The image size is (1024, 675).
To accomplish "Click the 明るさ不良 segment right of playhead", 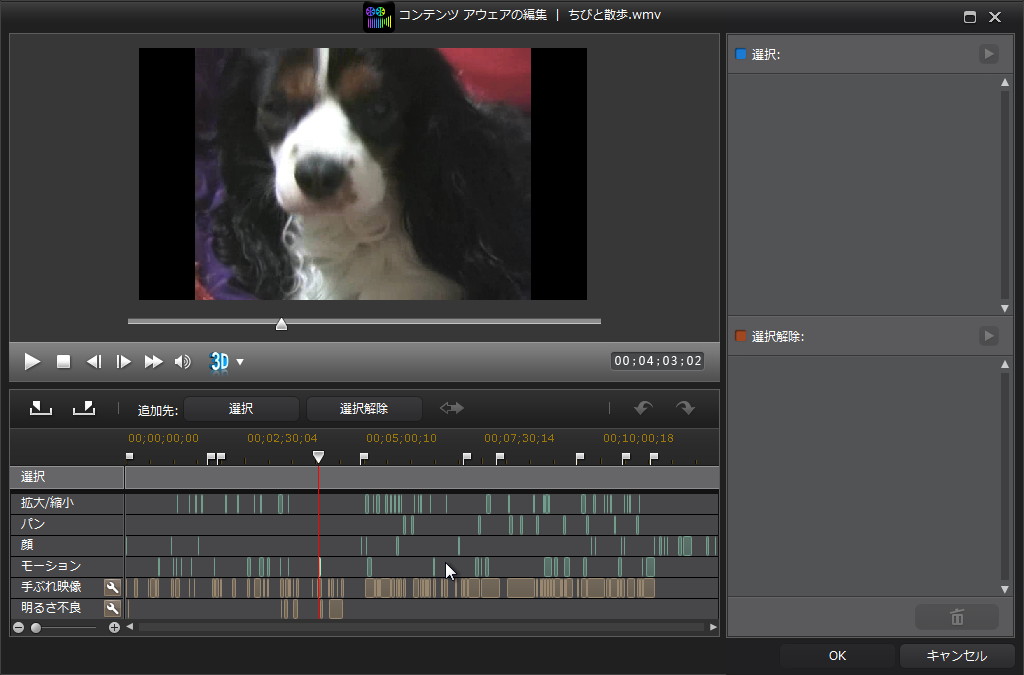I will 336,609.
